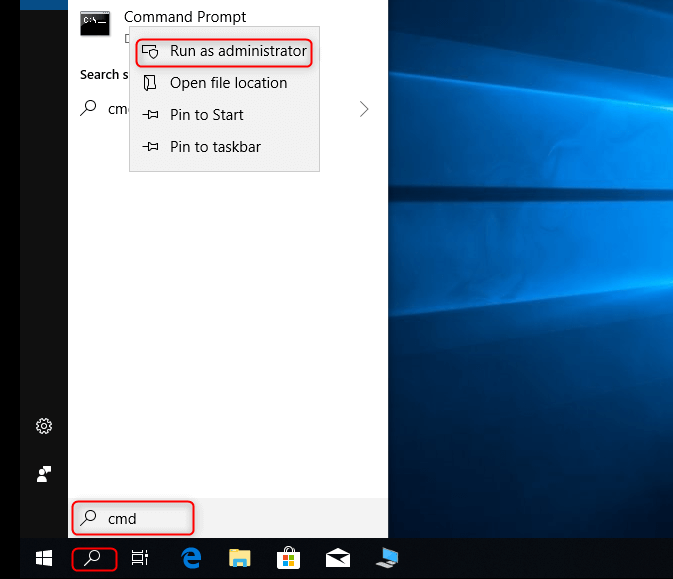The image size is (673, 579).
Task: Click the taskbar search magnifier icon
Action: (92, 558)
